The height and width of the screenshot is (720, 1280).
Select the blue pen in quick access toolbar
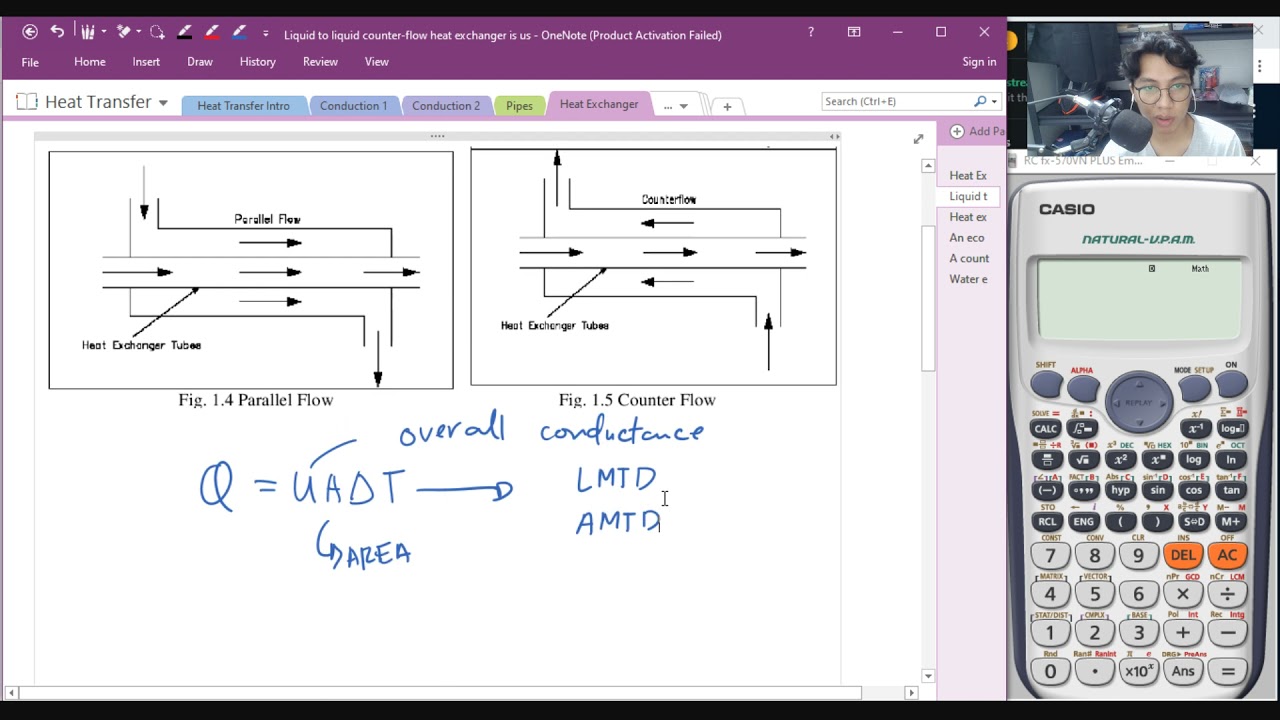239,32
